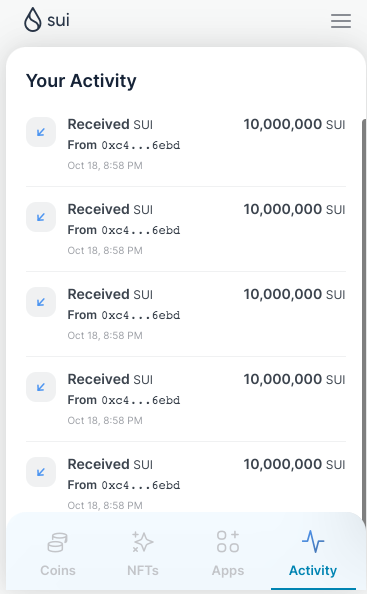Switch to the Apps tab label
The width and height of the screenshot is (367, 594).
point(228,571)
